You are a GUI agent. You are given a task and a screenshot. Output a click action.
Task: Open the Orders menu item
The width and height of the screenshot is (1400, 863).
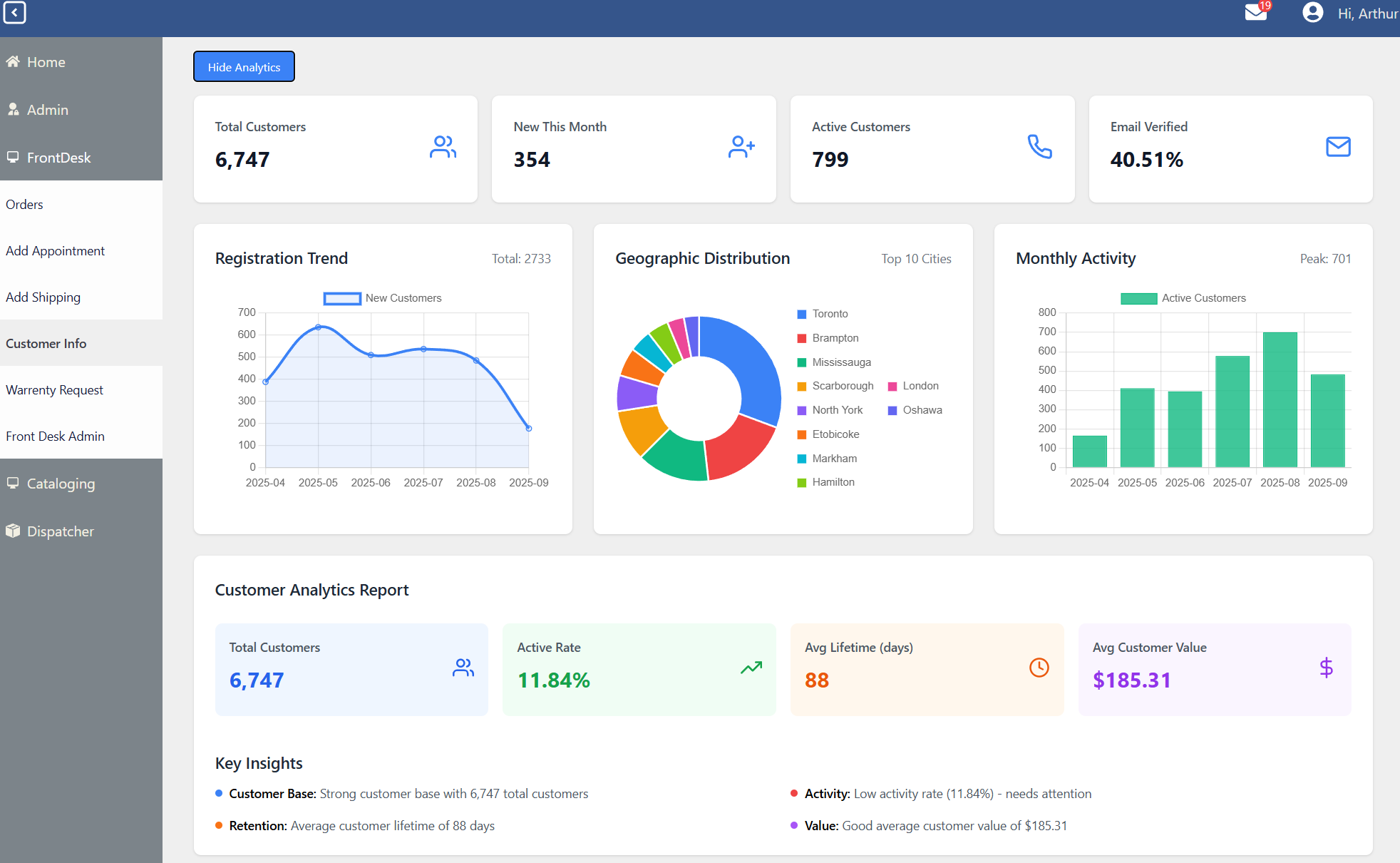click(24, 205)
